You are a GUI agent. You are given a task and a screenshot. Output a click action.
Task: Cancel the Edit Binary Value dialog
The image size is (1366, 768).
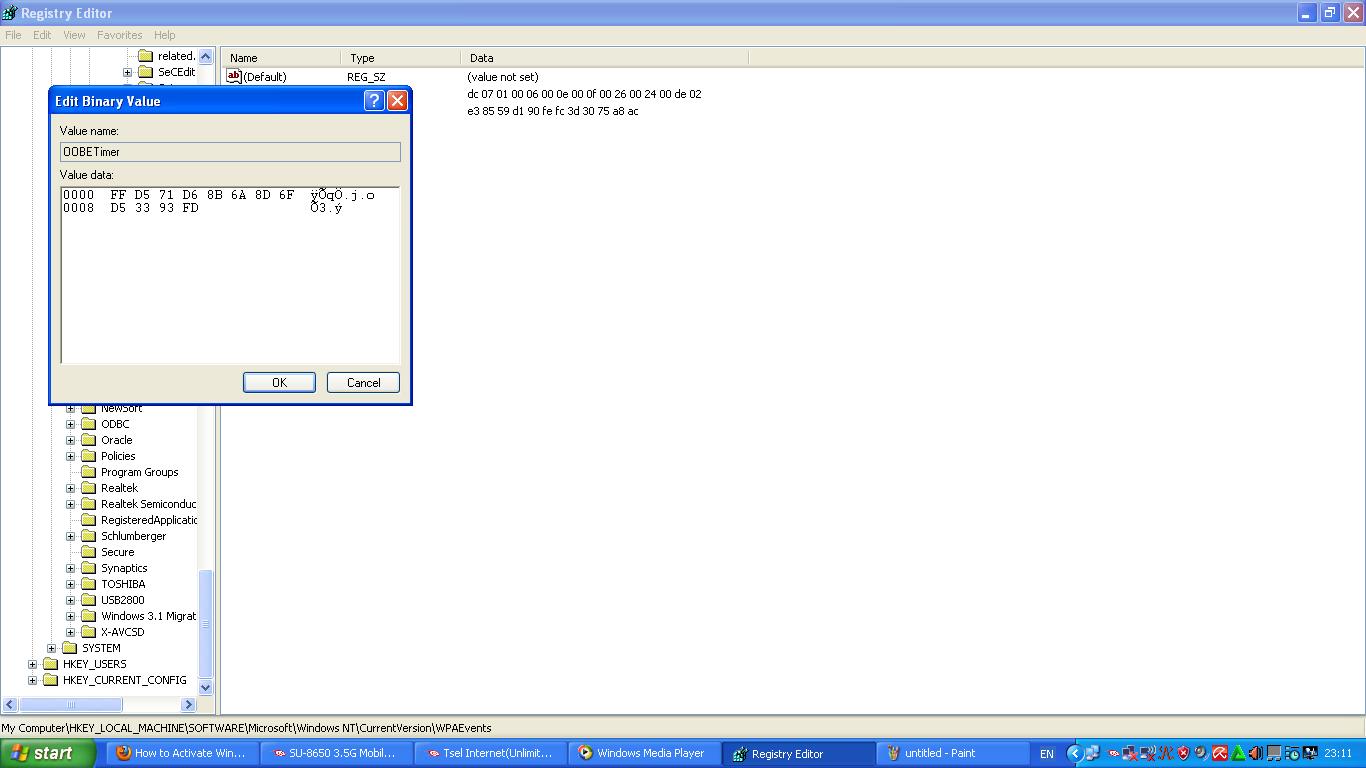point(362,382)
